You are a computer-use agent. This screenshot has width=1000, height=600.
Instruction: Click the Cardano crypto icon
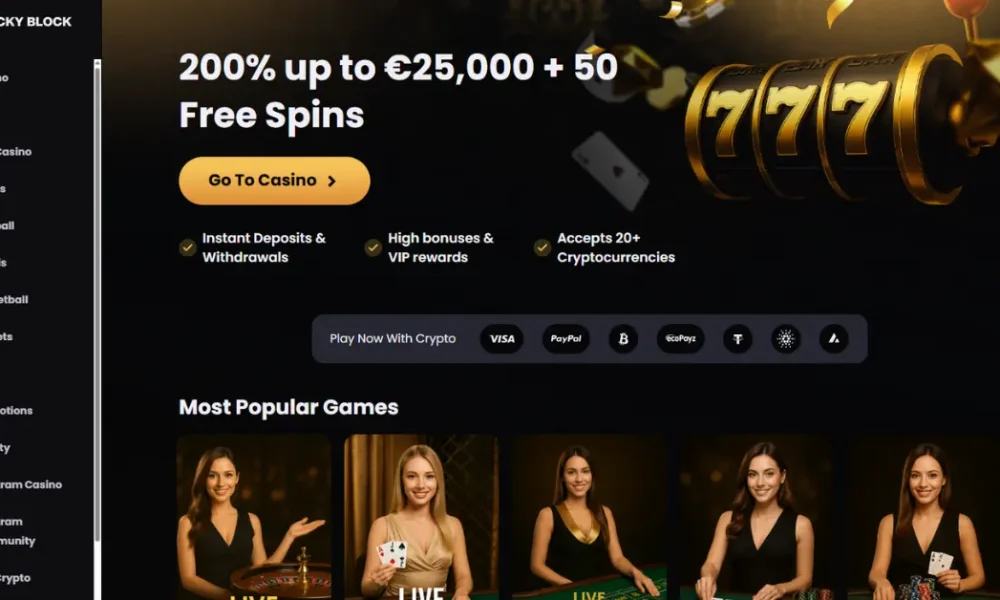point(786,339)
